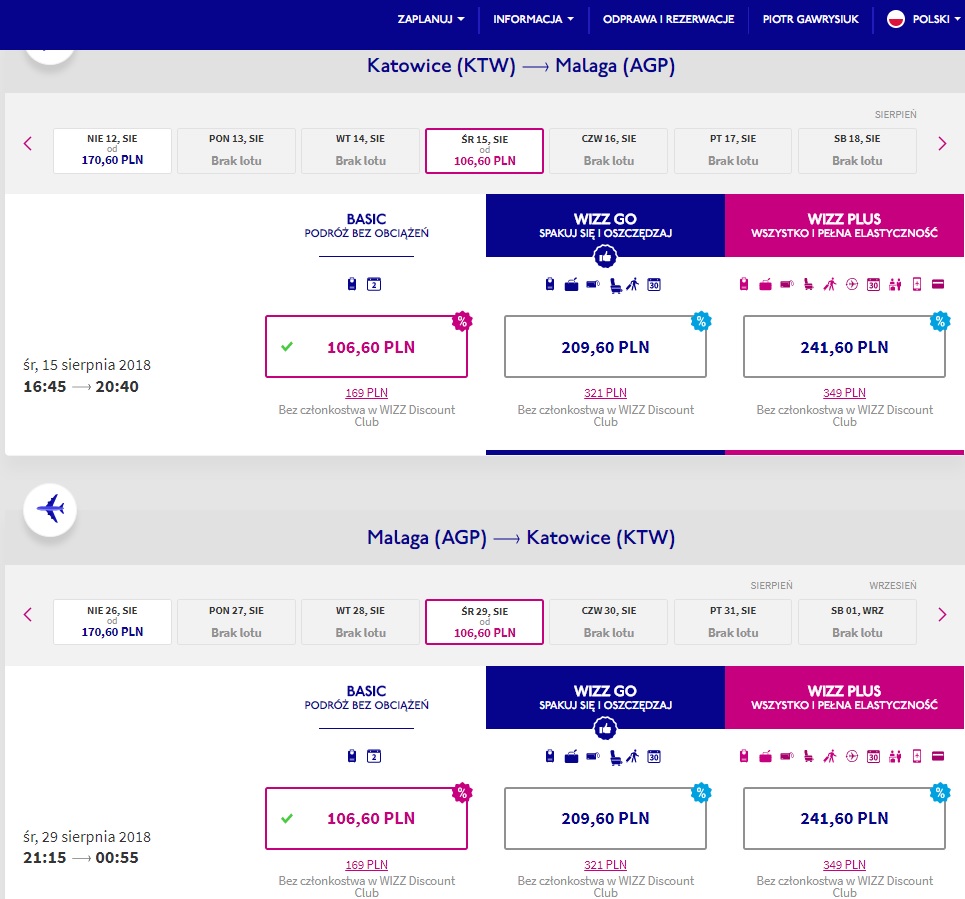Choose outbound date ŚR 15, SIE
Image resolution: width=965 pixels, height=899 pixels.
(484, 151)
